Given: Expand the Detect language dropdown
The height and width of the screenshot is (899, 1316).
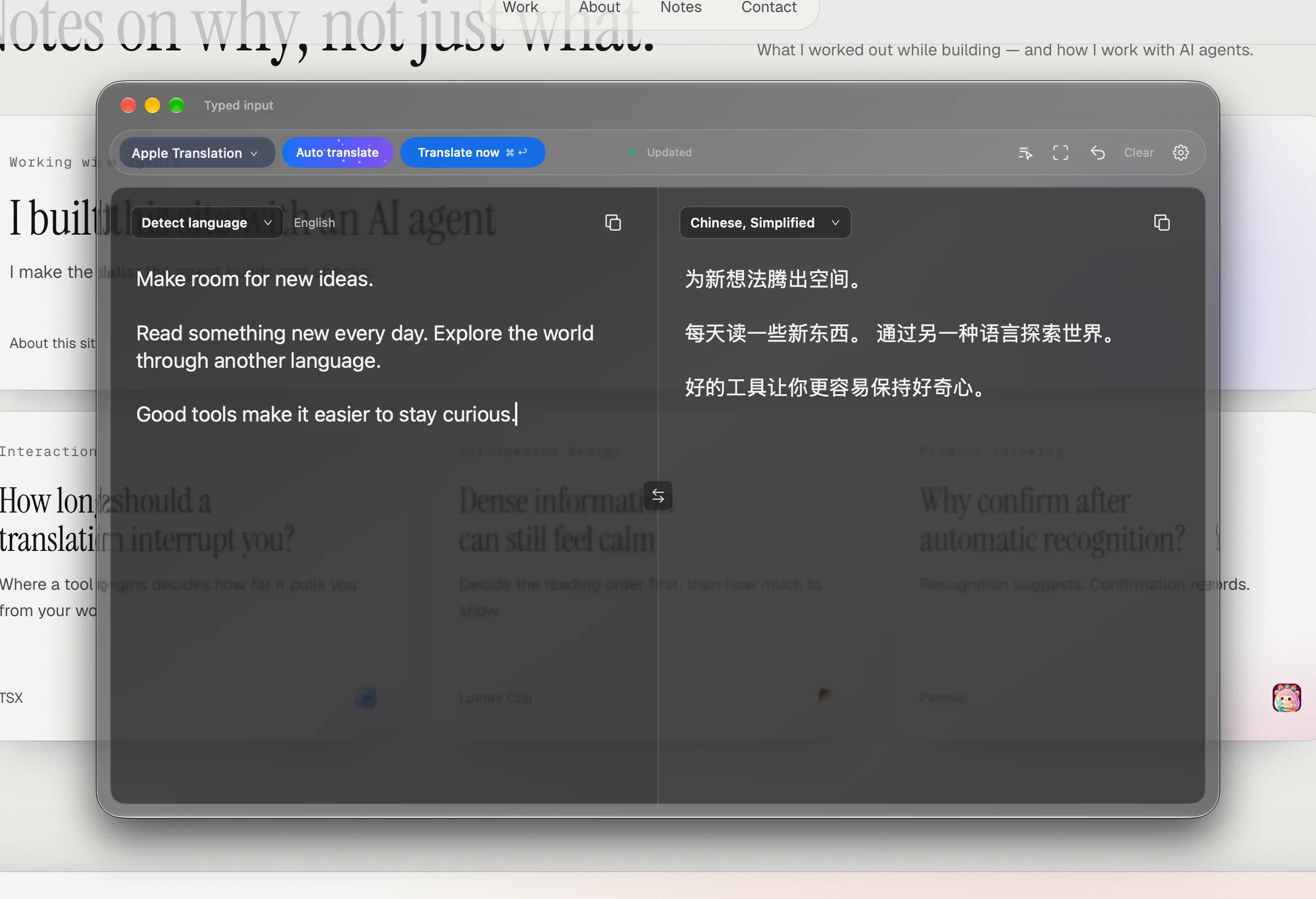Looking at the screenshot, I should point(207,223).
